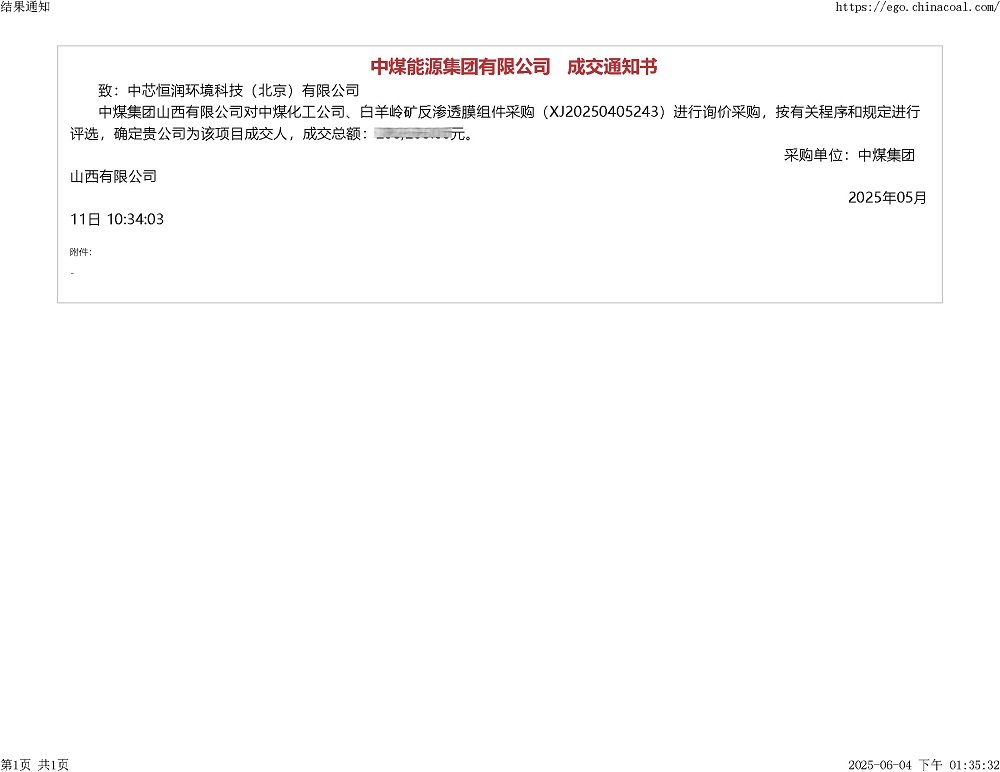Click the dash under the attachment label

pos(72,272)
